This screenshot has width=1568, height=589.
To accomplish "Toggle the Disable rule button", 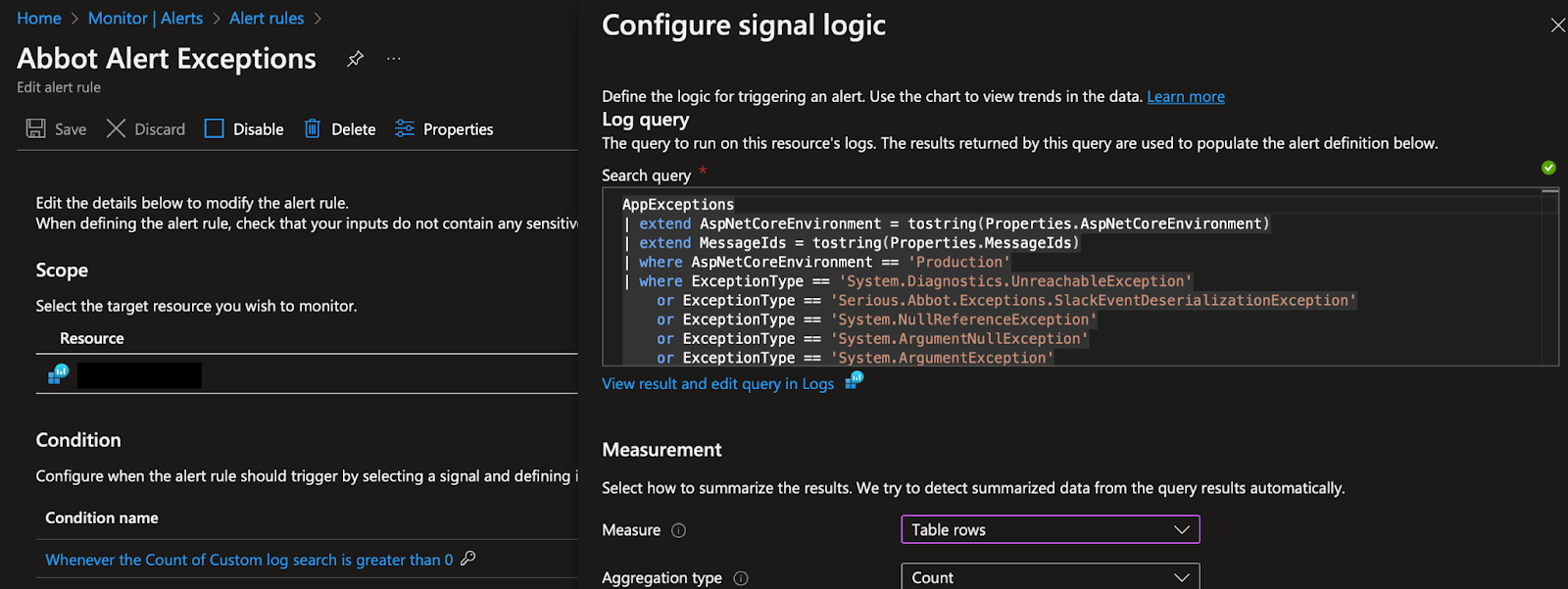I will click(x=244, y=128).
